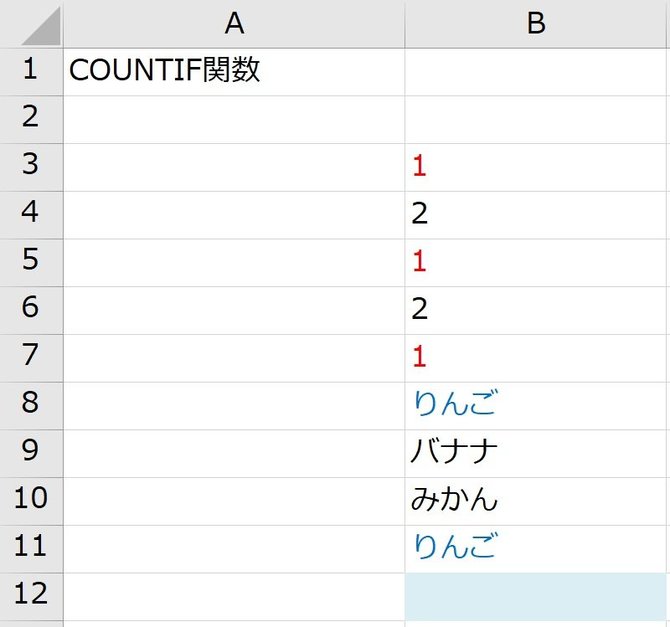Click empty cell A2

tap(234, 120)
